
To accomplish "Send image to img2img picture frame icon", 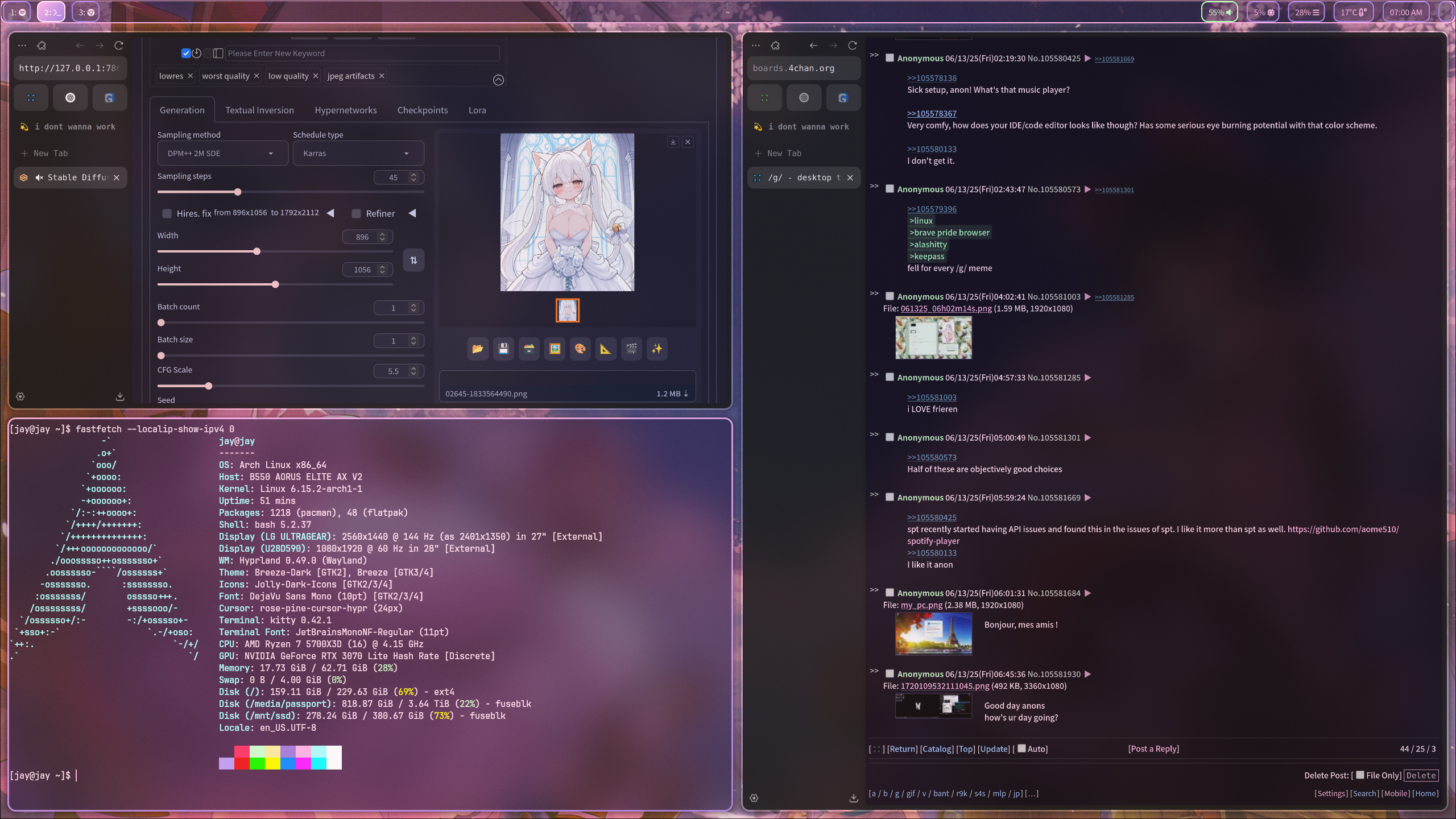I will [555, 349].
